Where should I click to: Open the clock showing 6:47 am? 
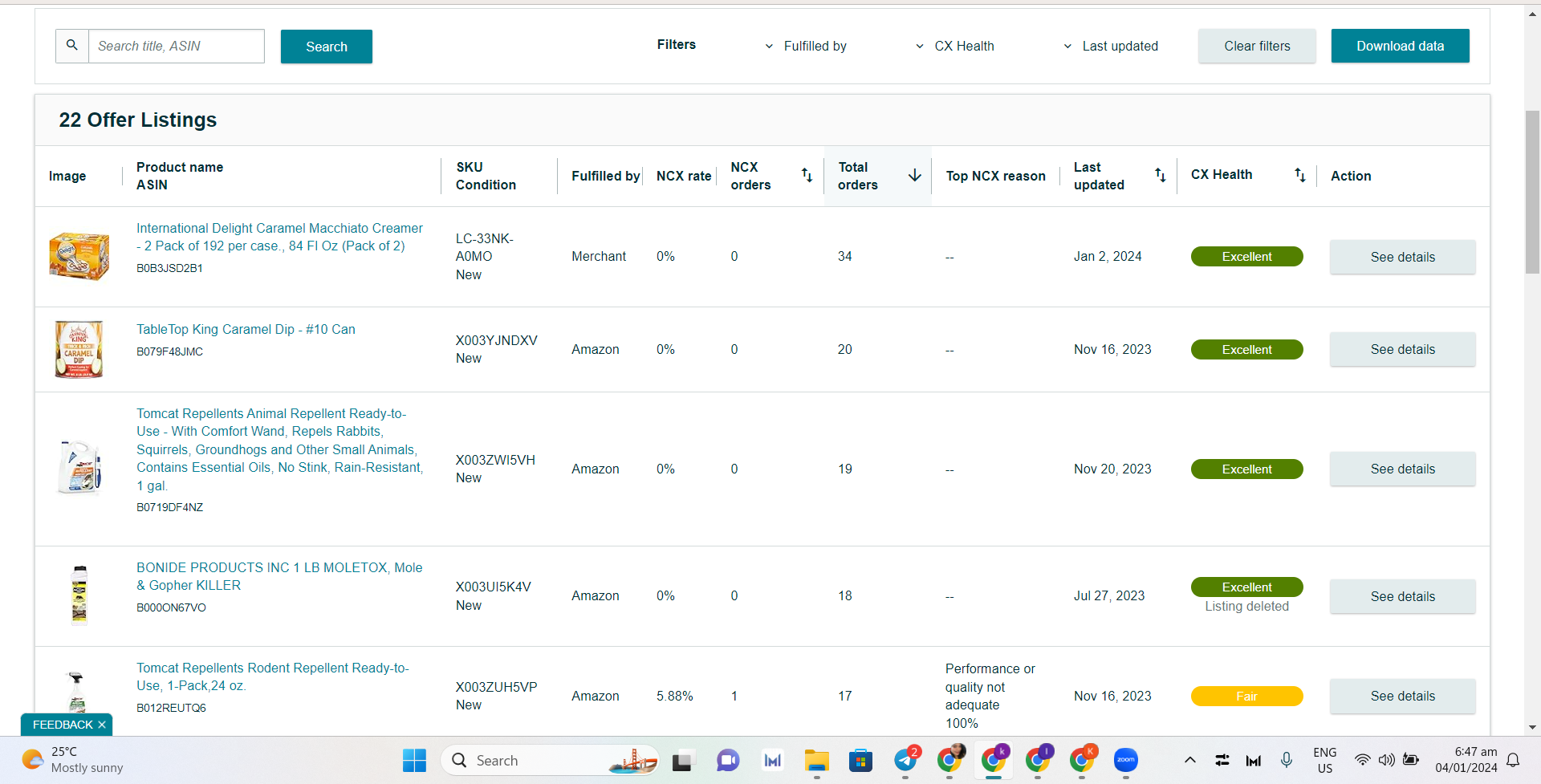(1466, 760)
